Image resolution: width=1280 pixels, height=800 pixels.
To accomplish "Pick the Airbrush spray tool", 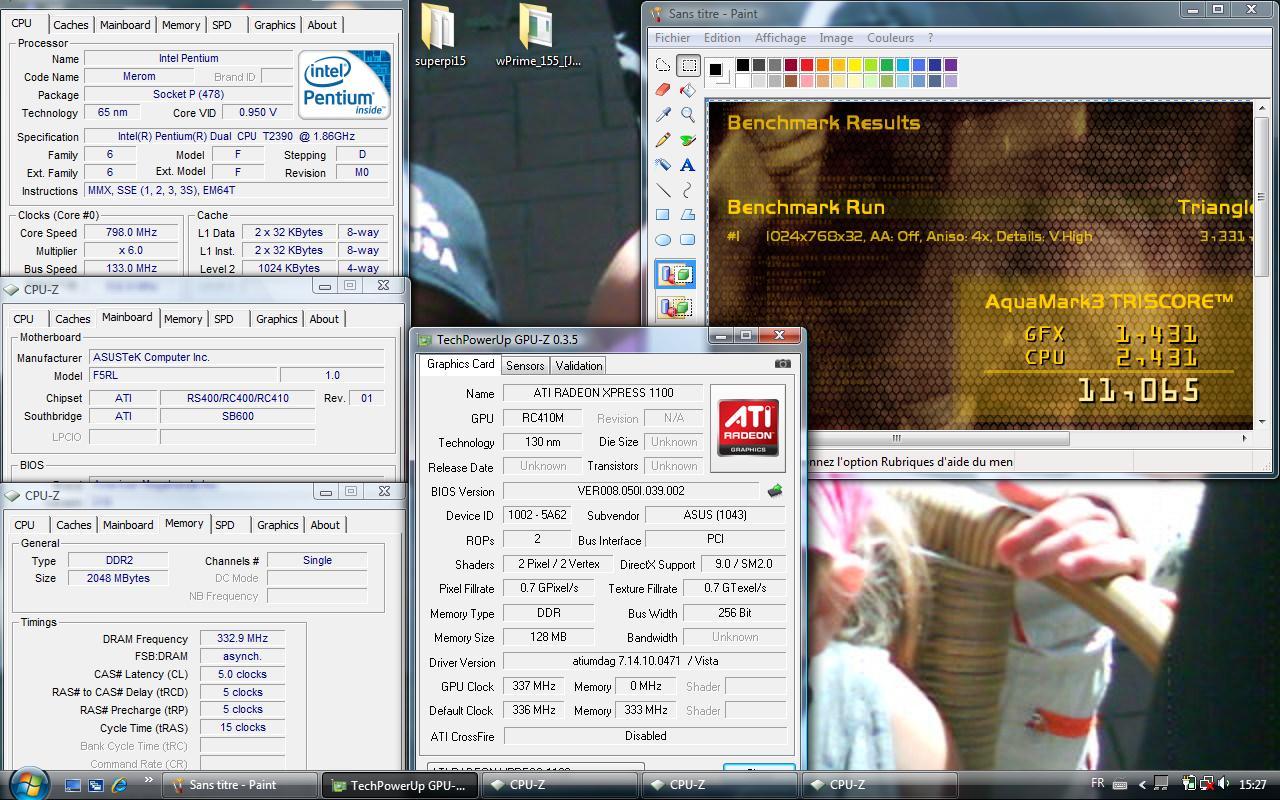I will pyautogui.click(x=663, y=165).
